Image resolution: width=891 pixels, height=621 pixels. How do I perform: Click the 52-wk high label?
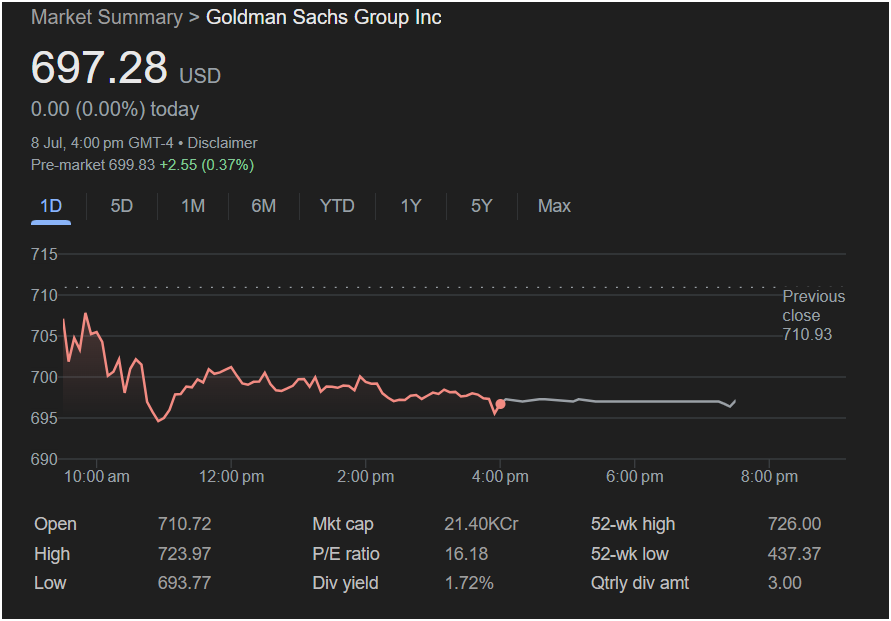[x=633, y=523]
